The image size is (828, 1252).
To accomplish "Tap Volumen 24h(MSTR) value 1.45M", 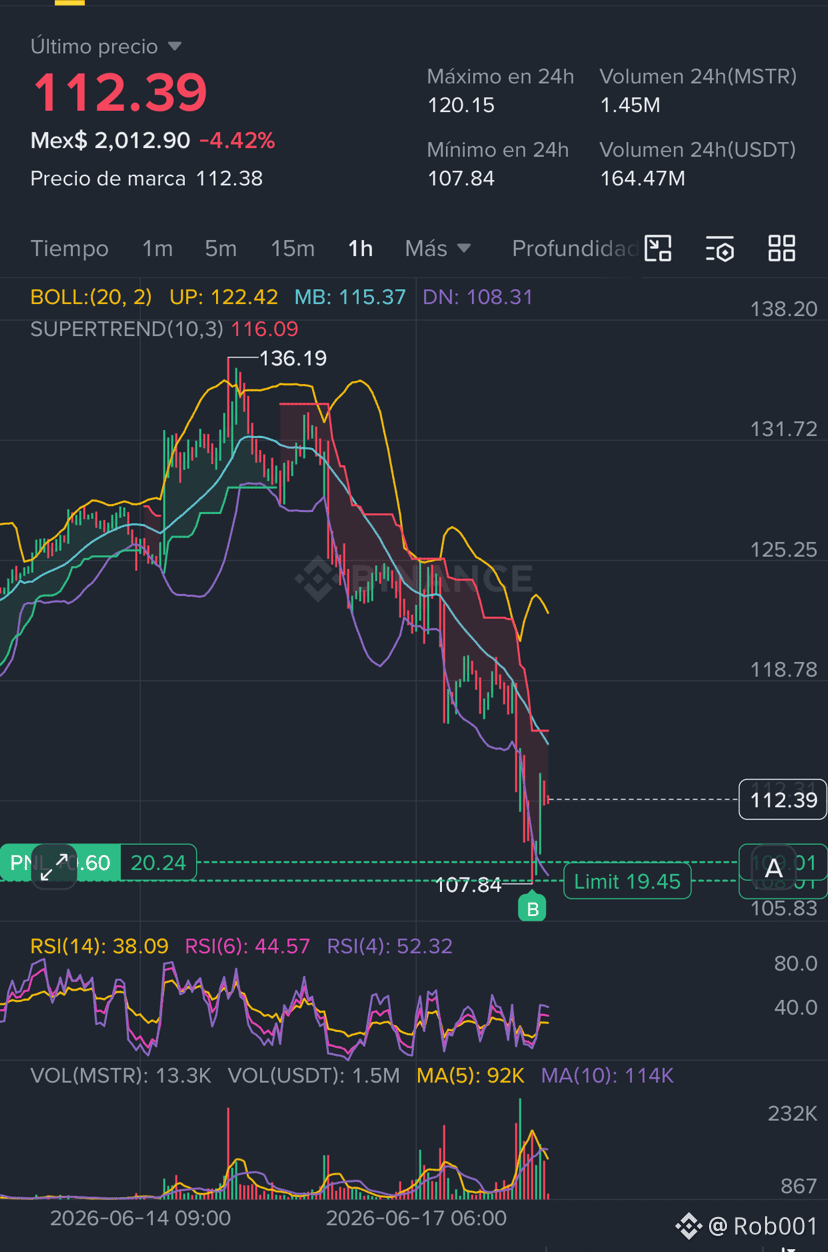I will (630, 105).
